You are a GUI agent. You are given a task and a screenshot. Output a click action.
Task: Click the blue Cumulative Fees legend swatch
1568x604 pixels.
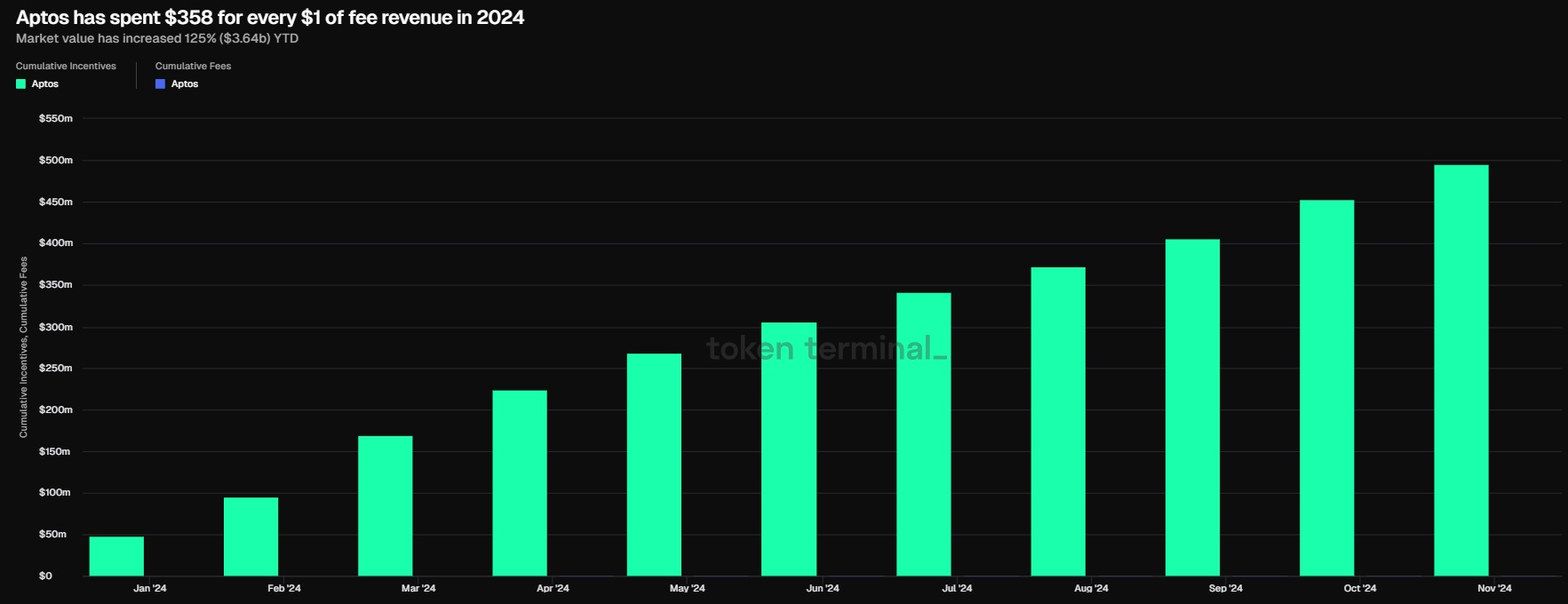160,84
